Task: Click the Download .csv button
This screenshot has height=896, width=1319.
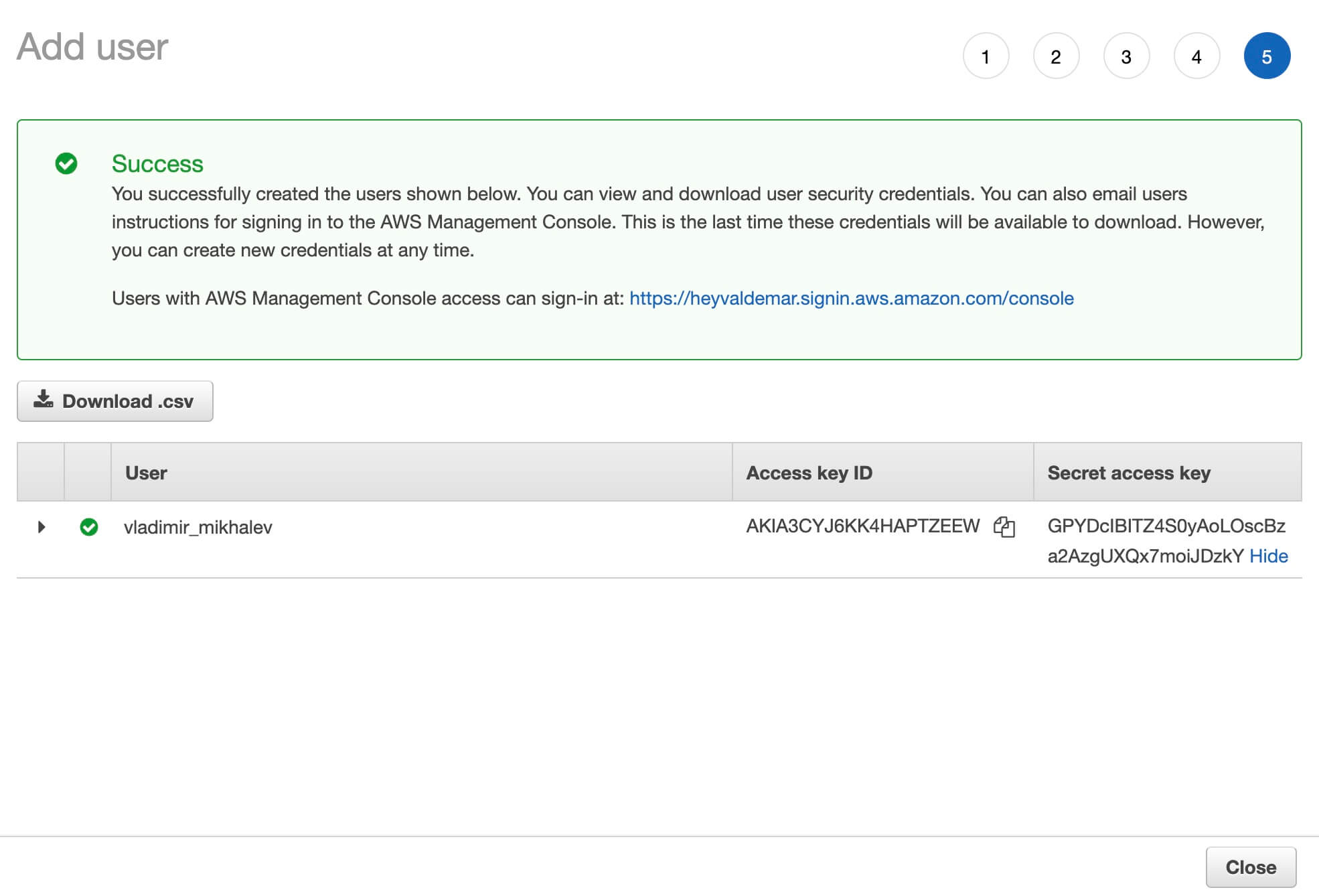Action: coord(115,401)
